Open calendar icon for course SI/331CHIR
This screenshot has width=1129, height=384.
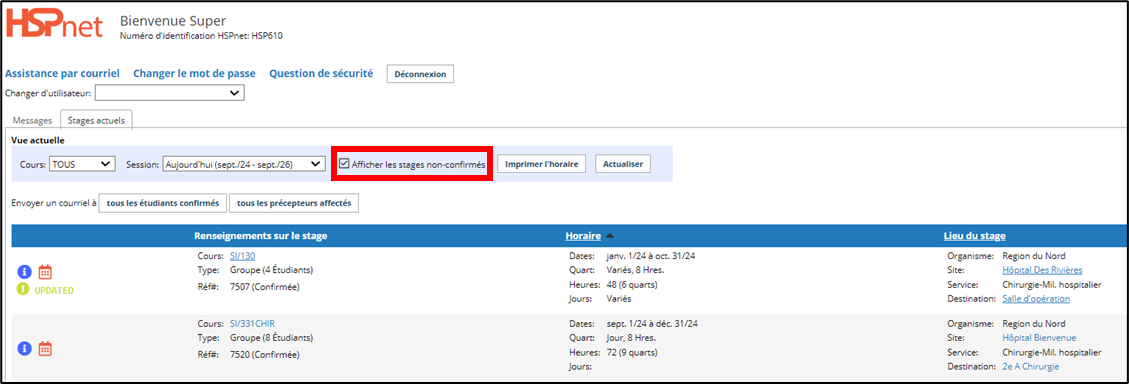tap(45, 349)
